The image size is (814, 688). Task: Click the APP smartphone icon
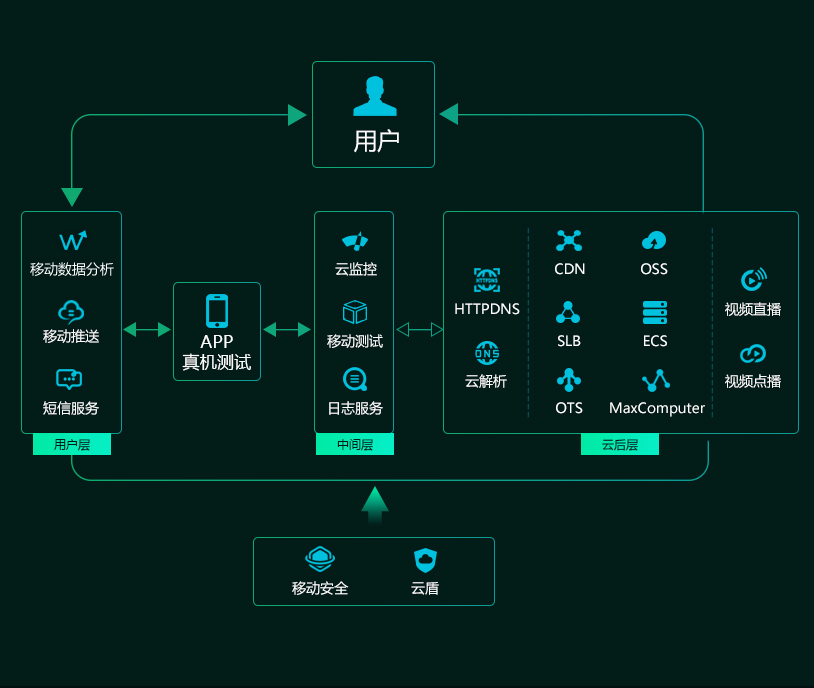(217, 311)
